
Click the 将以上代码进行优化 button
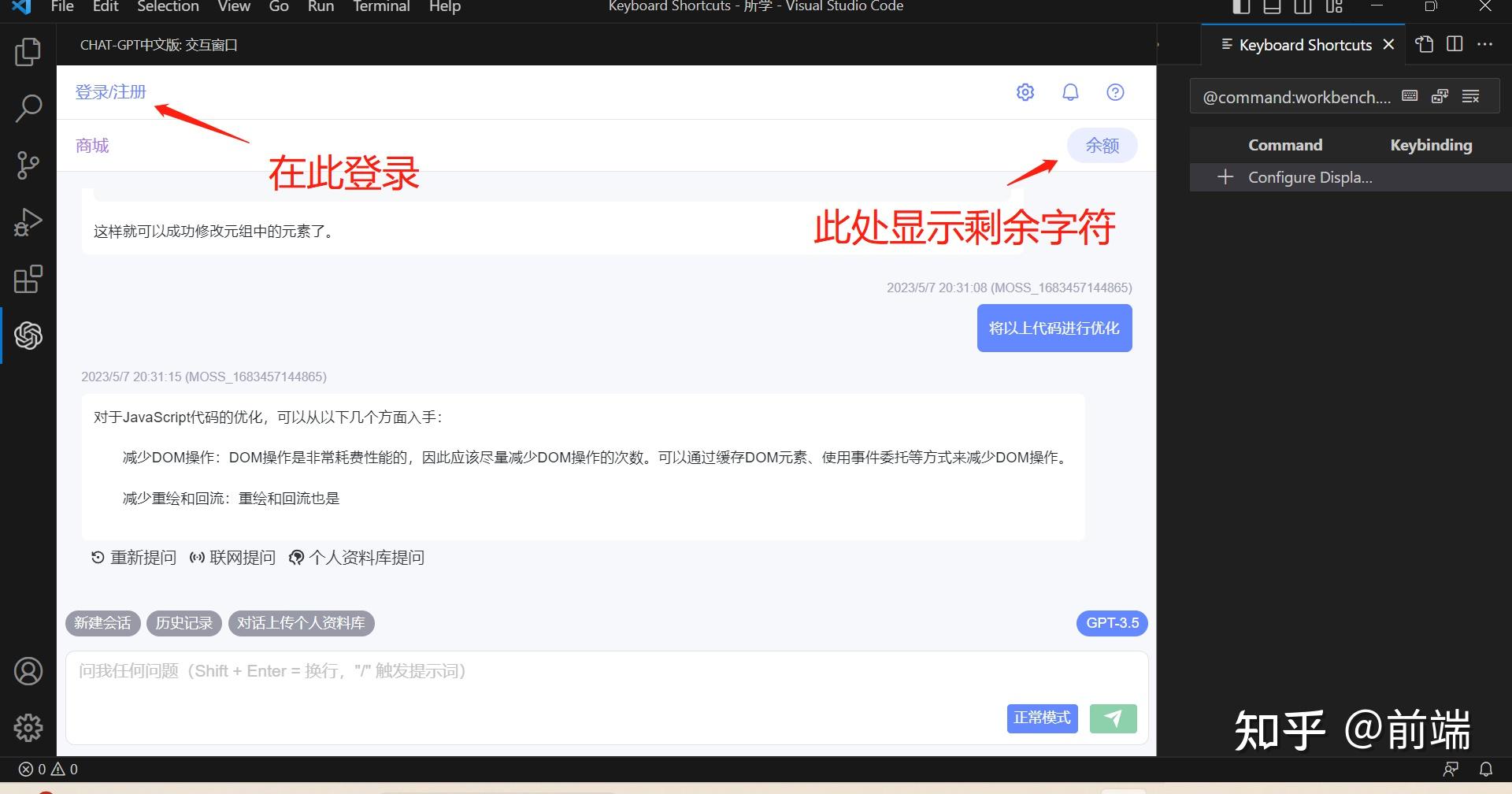coord(1054,328)
